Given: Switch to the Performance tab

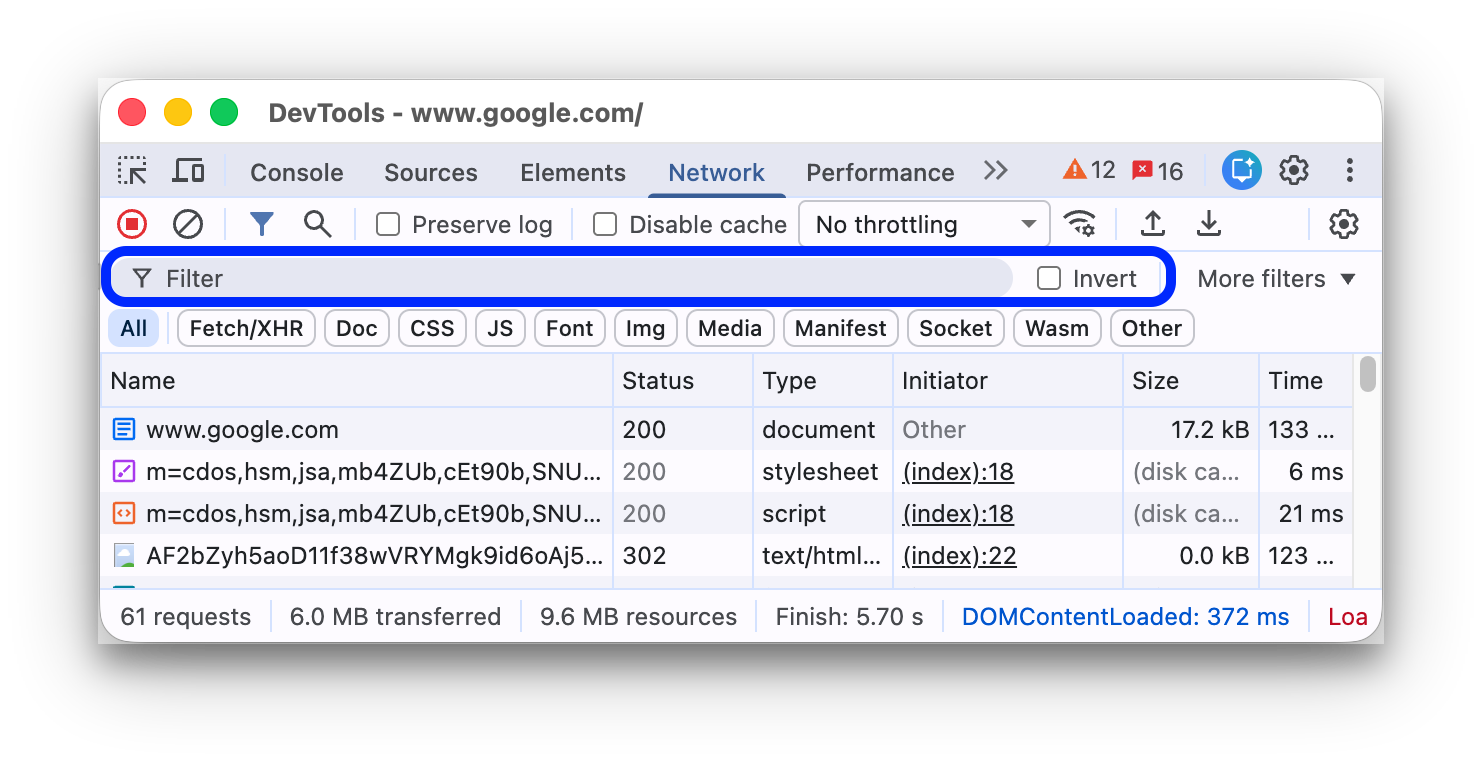Looking at the screenshot, I should point(880,173).
